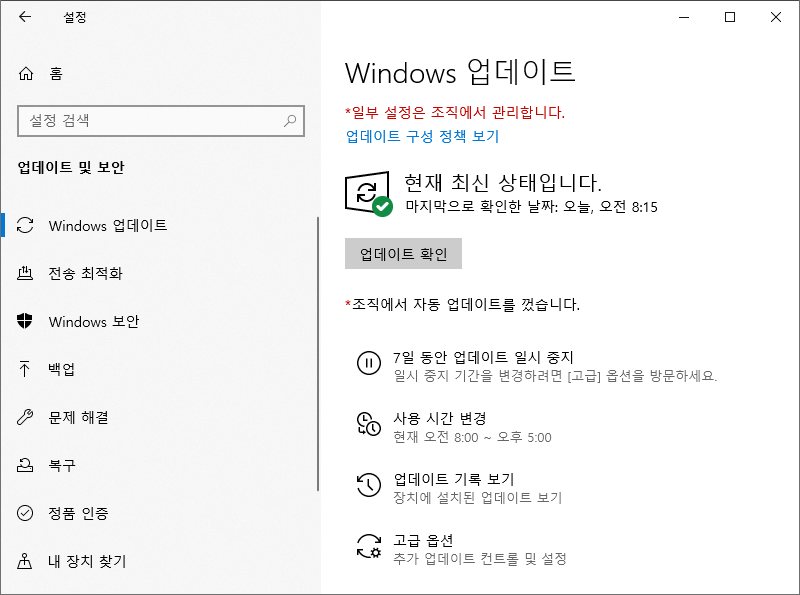Click the update status icon with green check
This screenshot has width=800, height=595.
[368, 194]
